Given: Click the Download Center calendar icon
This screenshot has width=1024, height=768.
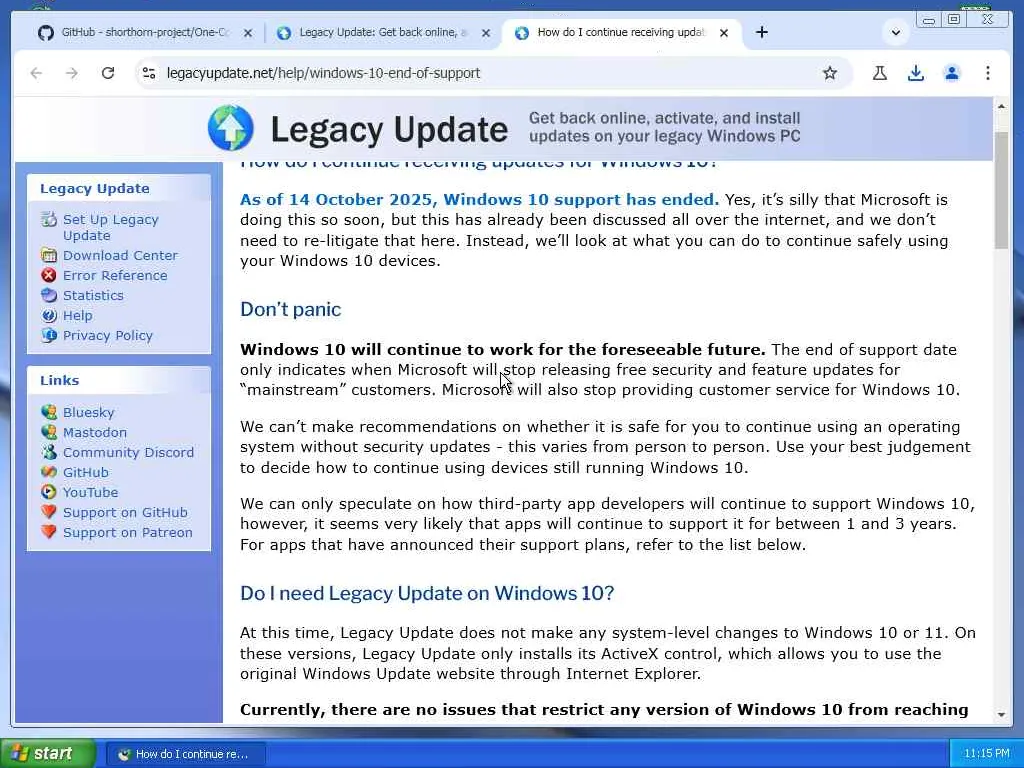Looking at the screenshot, I should point(49,255).
